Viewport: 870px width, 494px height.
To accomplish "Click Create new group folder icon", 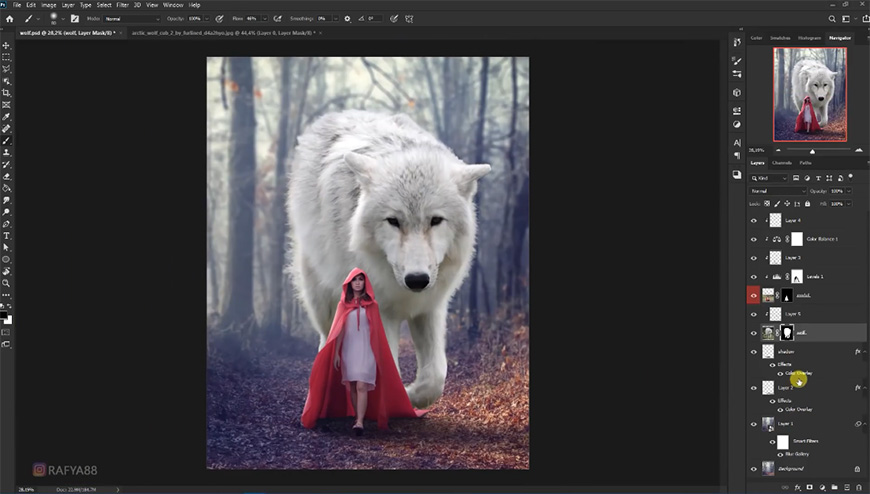I will tap(834, 487).
